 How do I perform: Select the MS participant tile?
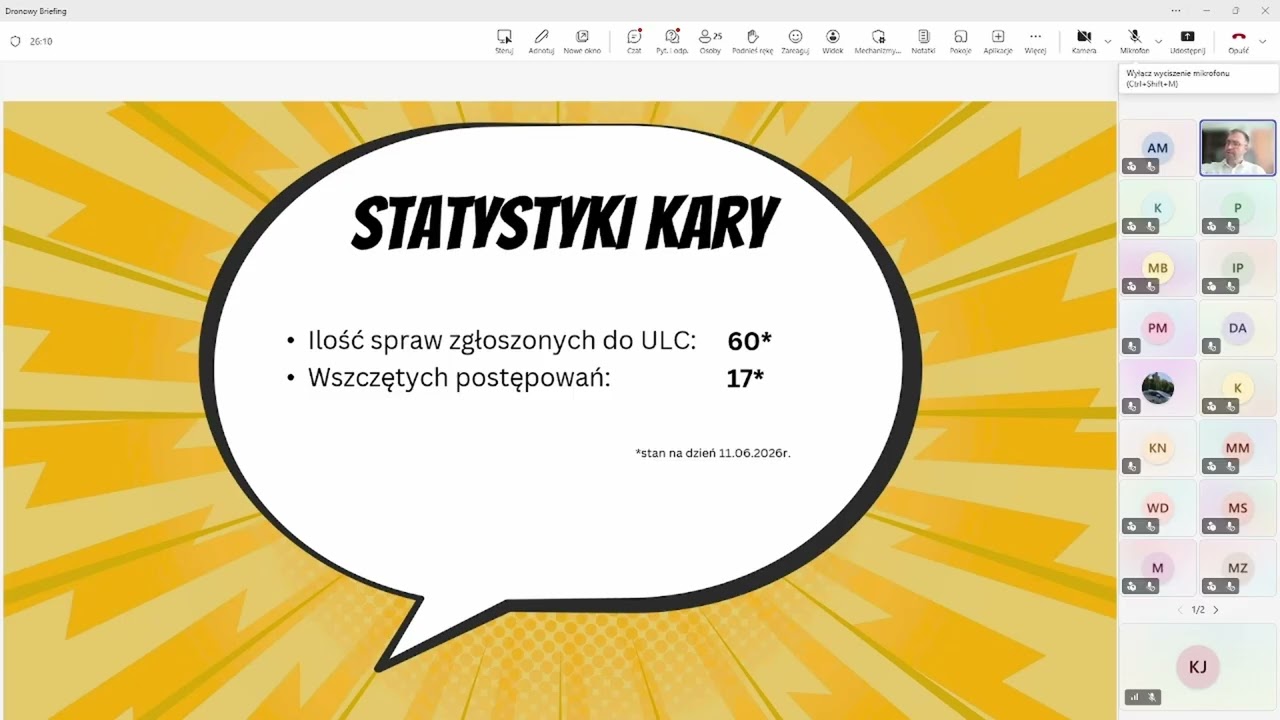coord(1238,508)
